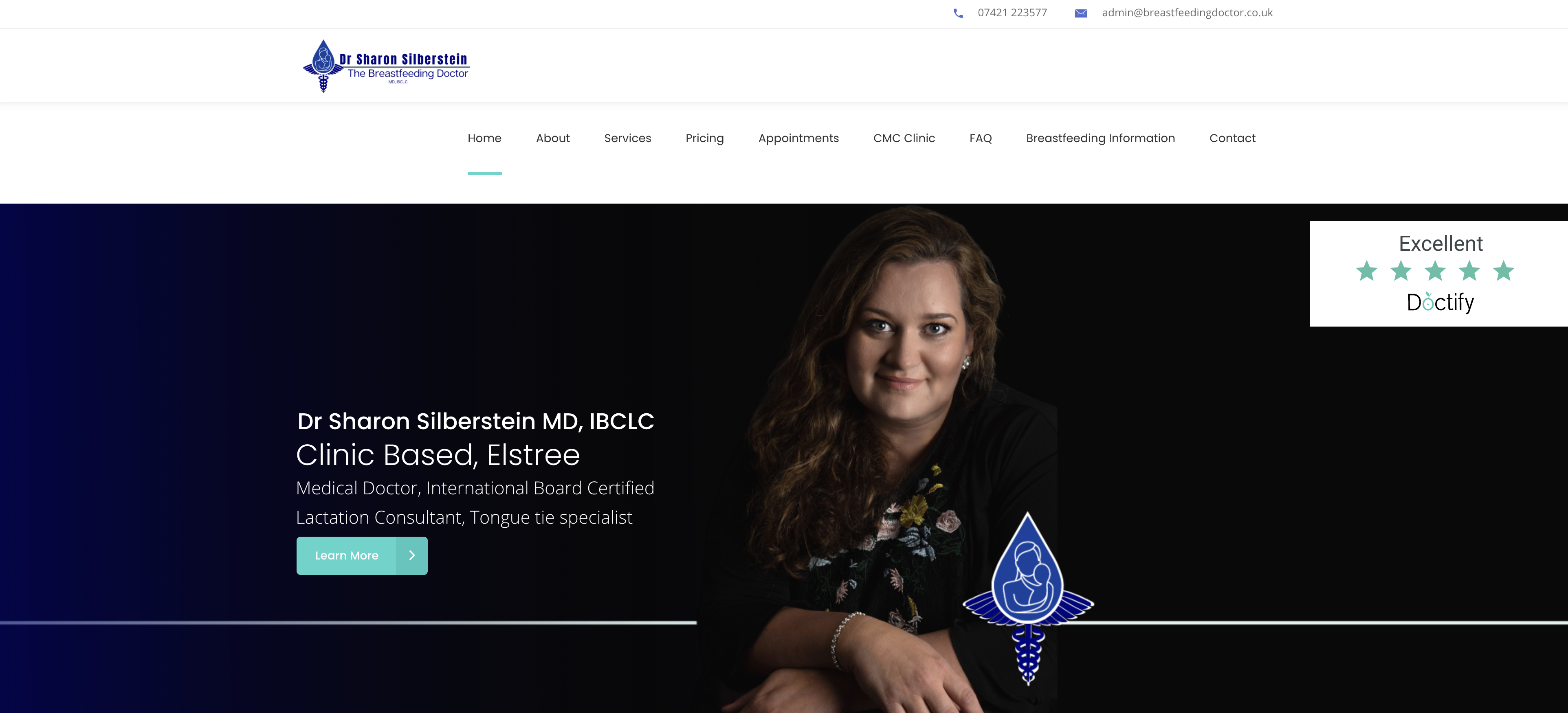The width and height of the screenshot is (1568, 713).
Task: Email admin@breastfeedingdoctor.co.uk
Action: [x=1187, y=13]
